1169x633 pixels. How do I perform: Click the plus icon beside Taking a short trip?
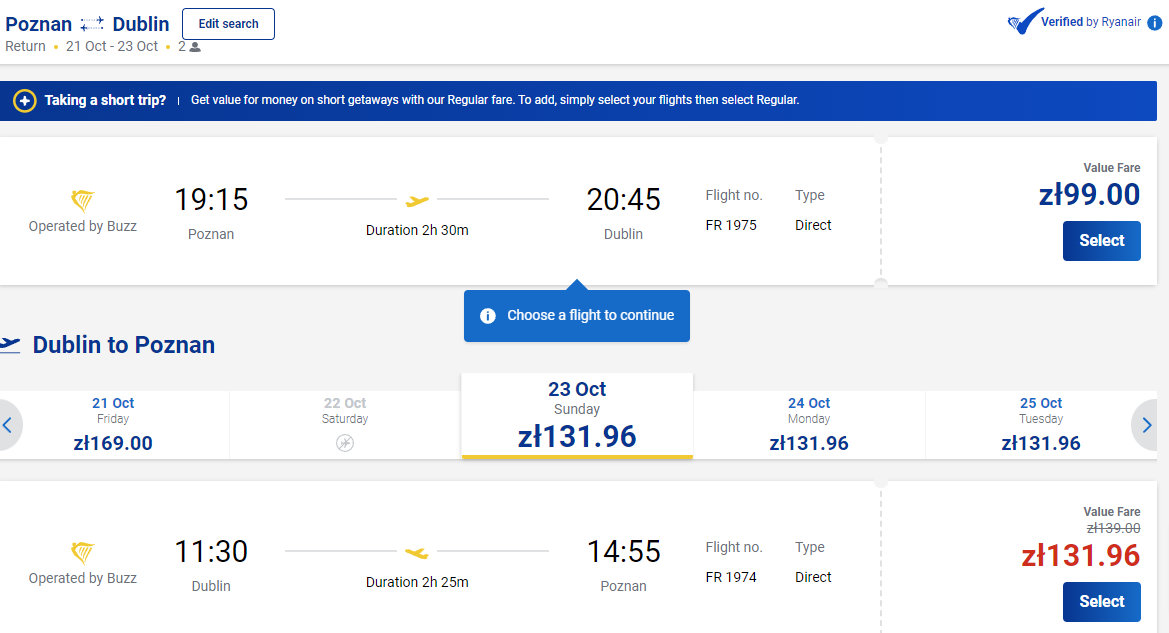(x=25, y=101)
